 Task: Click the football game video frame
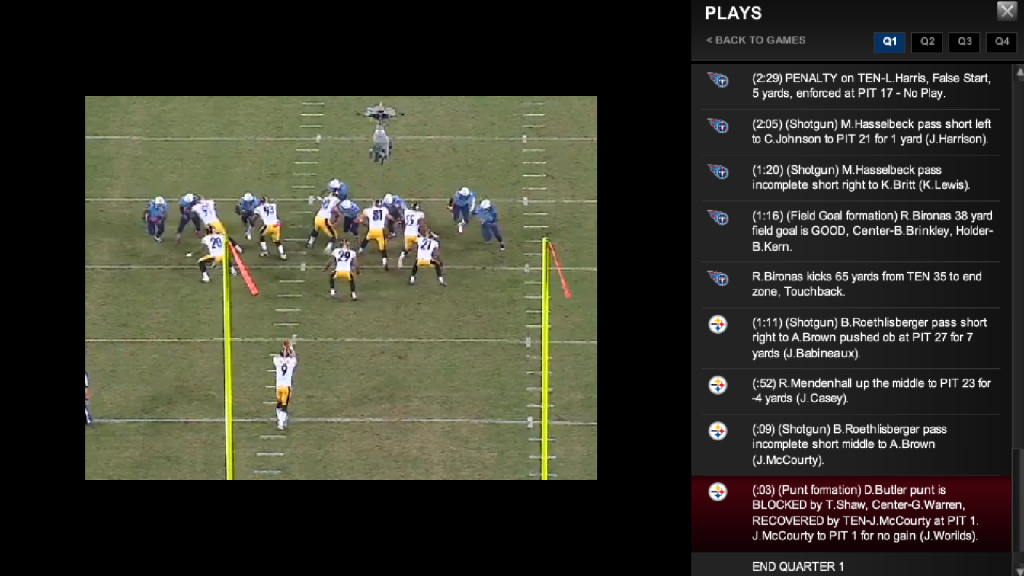coord(341,288)
